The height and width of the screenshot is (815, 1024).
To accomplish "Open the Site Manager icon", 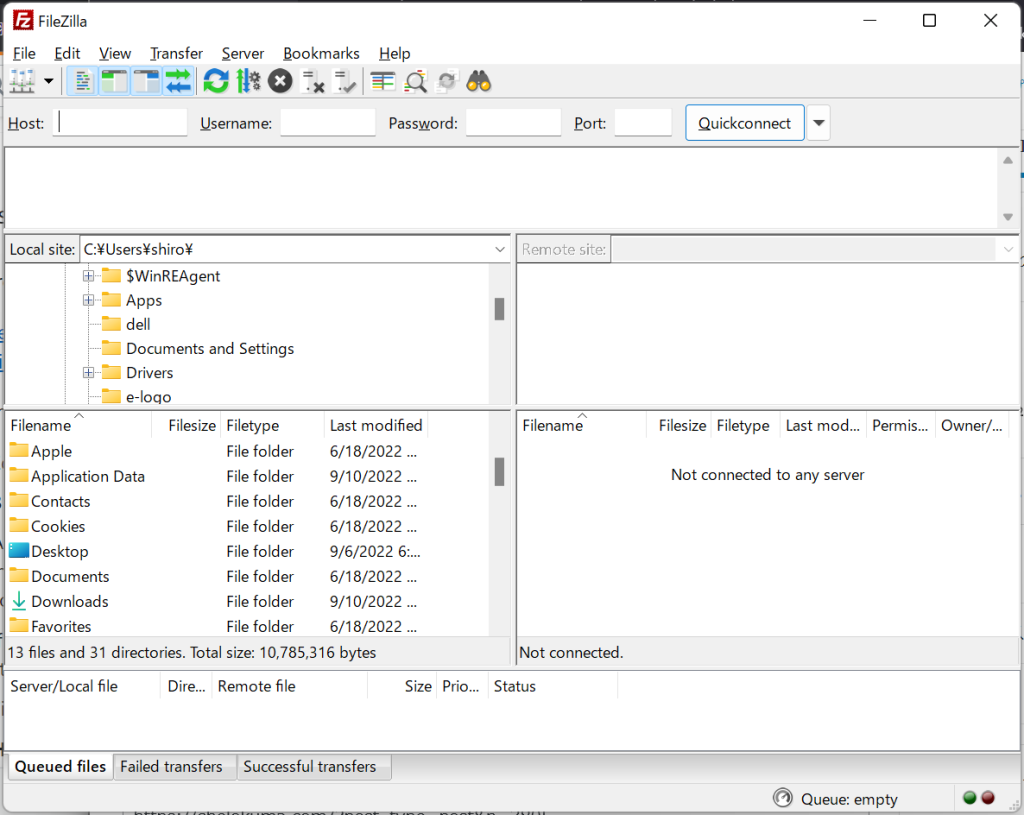I will [x=22, y=82].
